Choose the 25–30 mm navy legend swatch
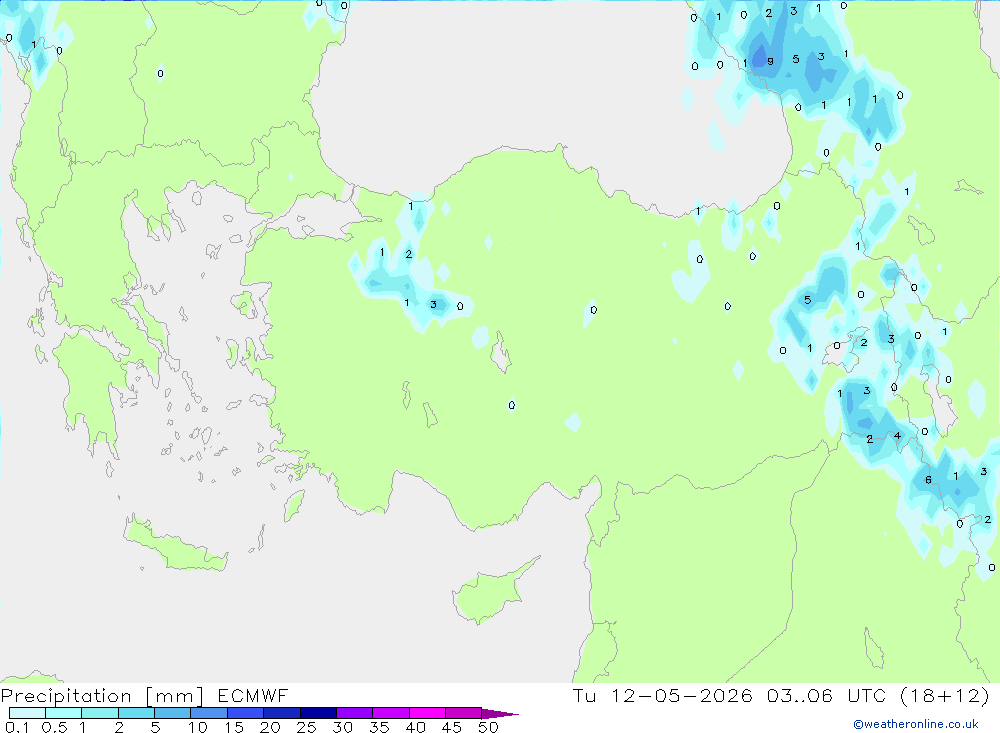 pyautogui.click(x=318, y=713)
